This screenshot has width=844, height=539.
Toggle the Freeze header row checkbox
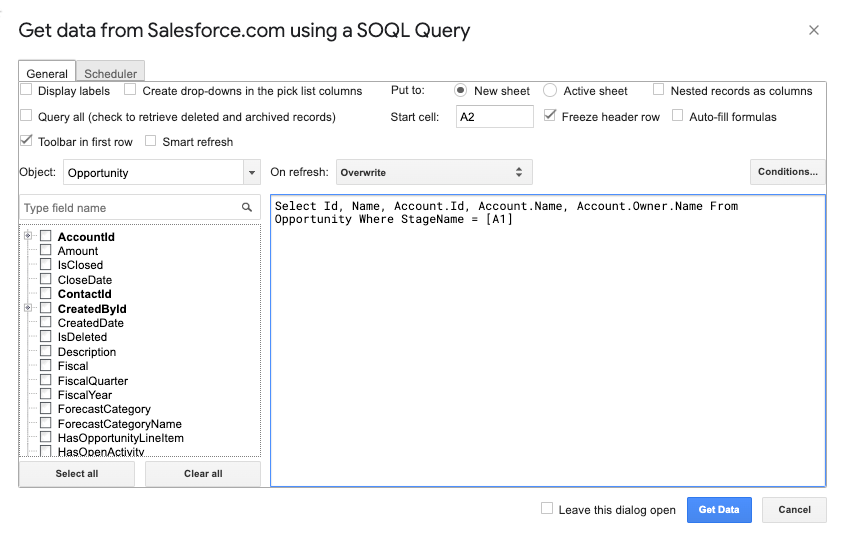coord(551,116)
